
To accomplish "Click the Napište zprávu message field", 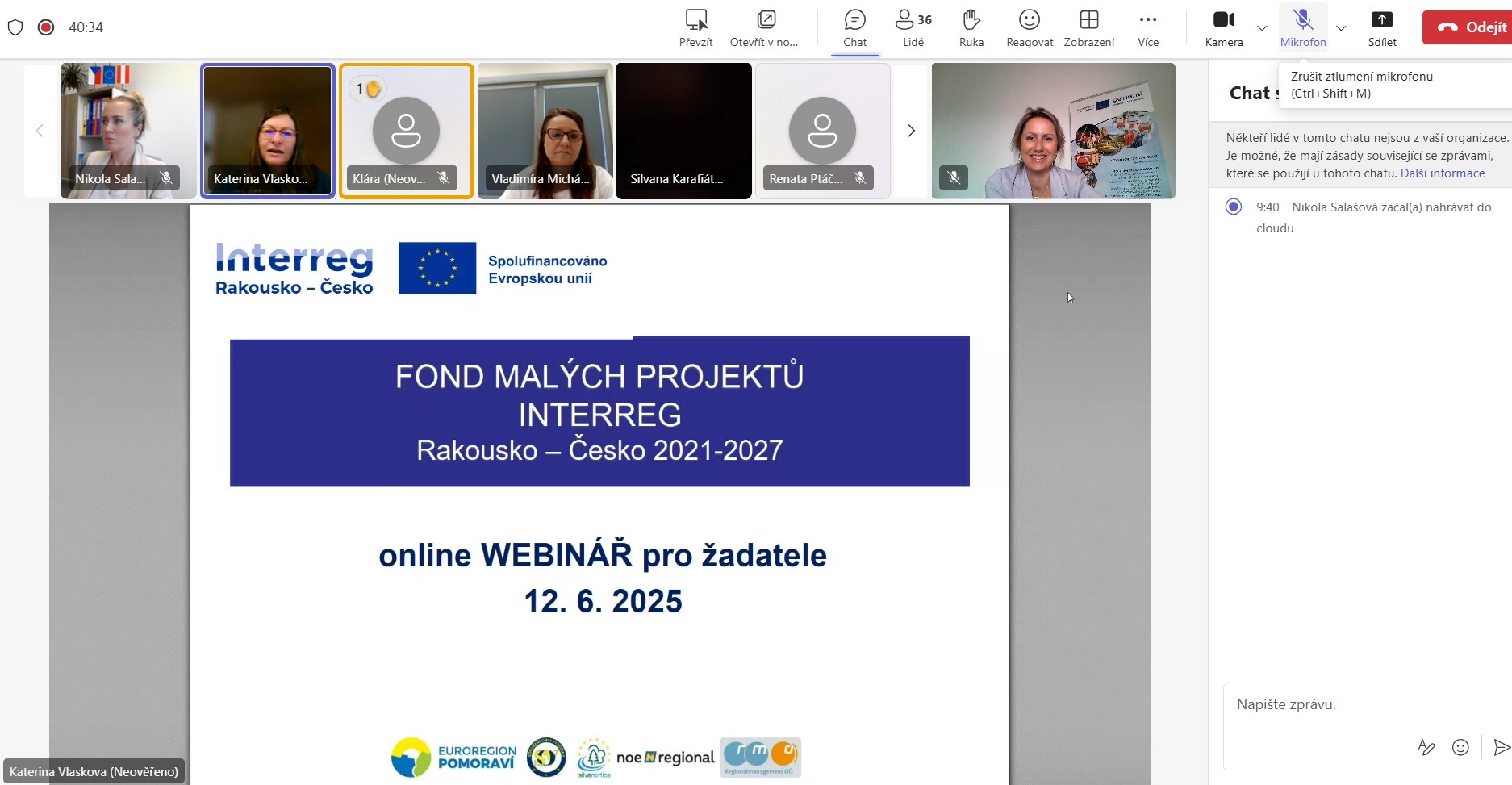I will [1355, 704].
